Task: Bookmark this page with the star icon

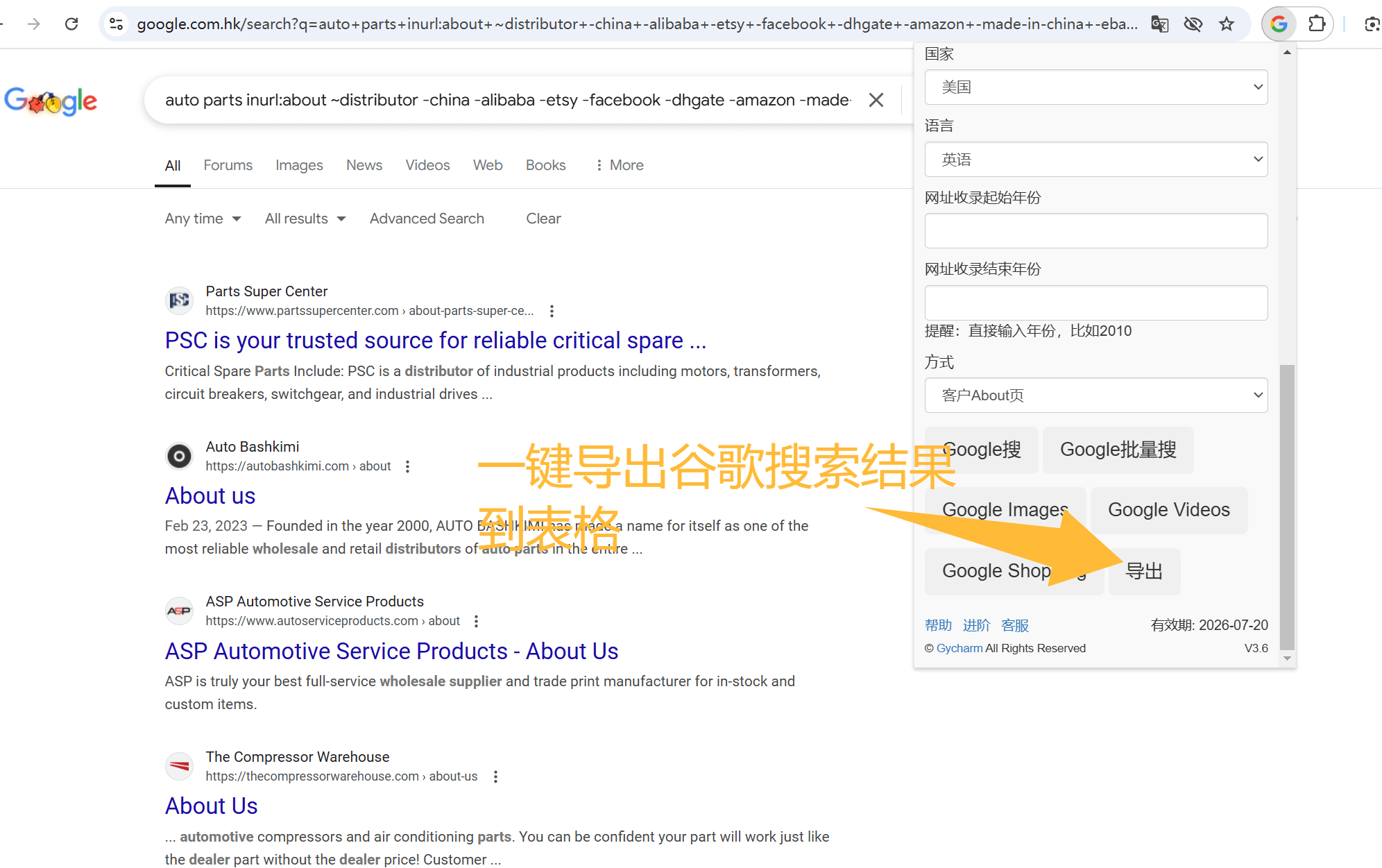Action: tap(1227, 24)
